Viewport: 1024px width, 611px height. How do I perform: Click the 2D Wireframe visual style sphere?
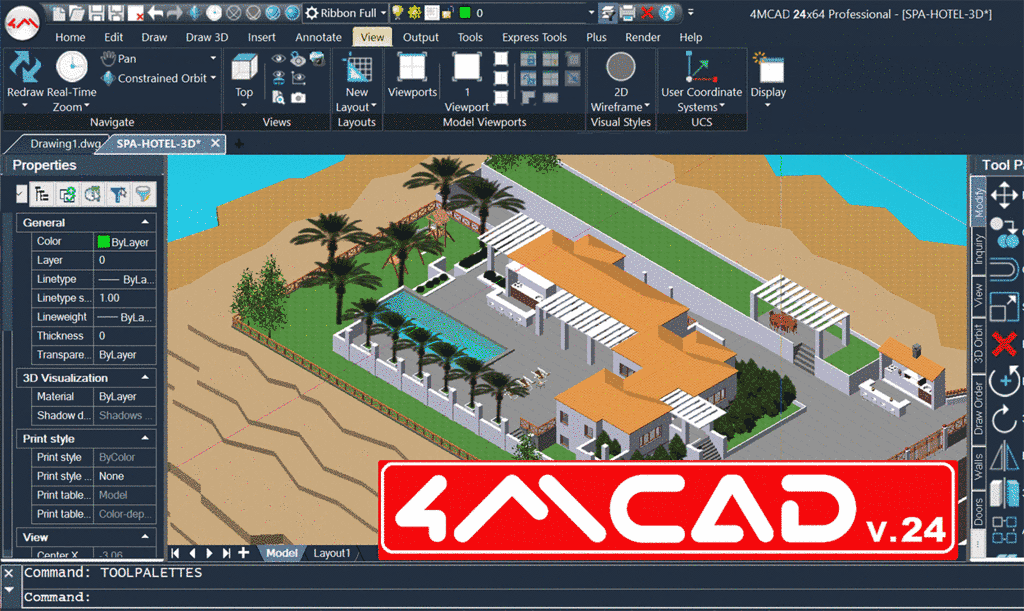620,67
